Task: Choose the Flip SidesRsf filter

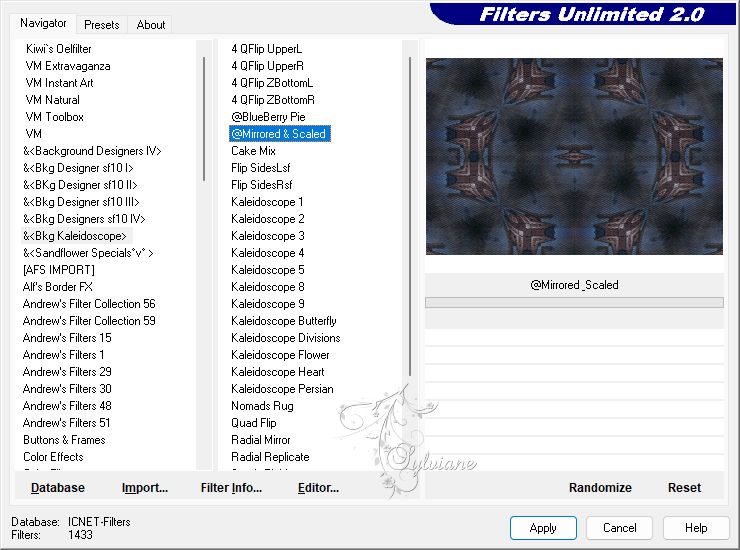Action: 262,185
